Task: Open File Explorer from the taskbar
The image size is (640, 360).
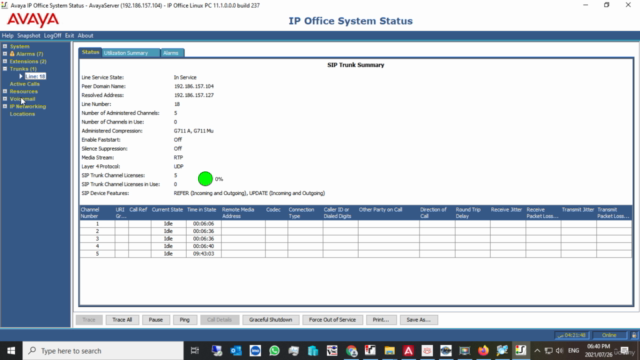Action: pyautogui.click(x=389, y=351)
